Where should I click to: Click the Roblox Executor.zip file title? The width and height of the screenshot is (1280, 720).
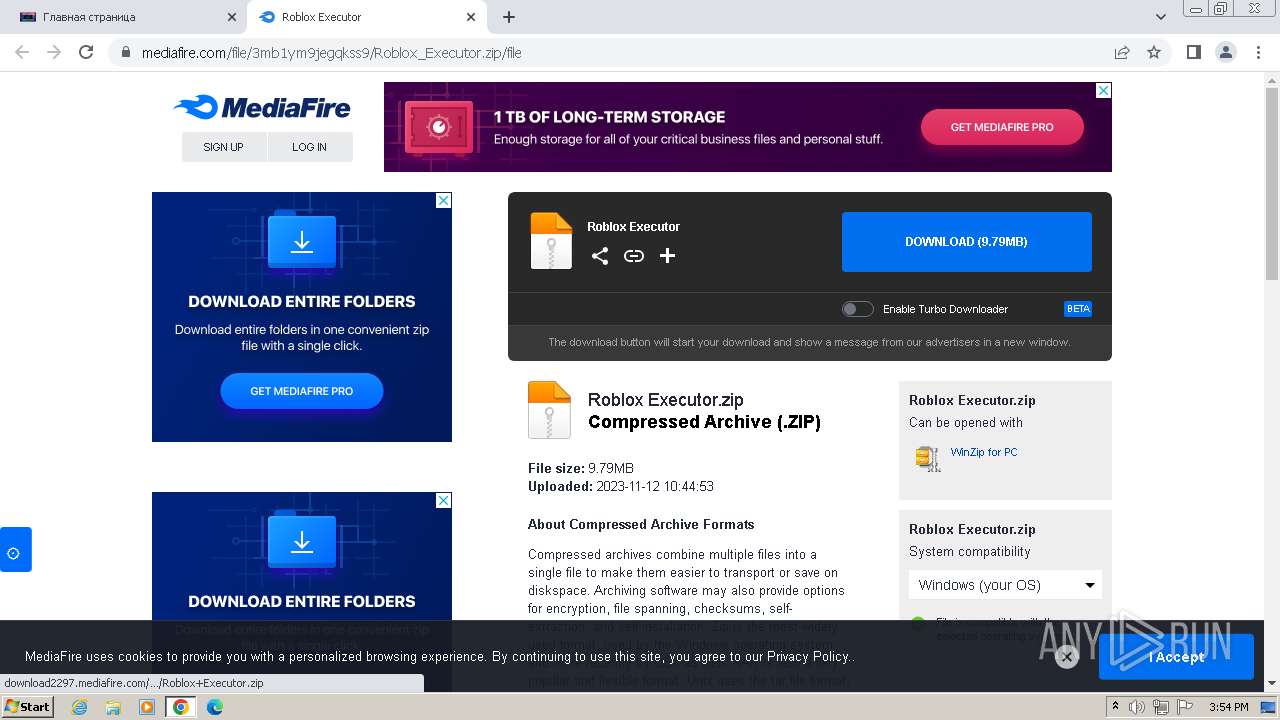point(666,400)
